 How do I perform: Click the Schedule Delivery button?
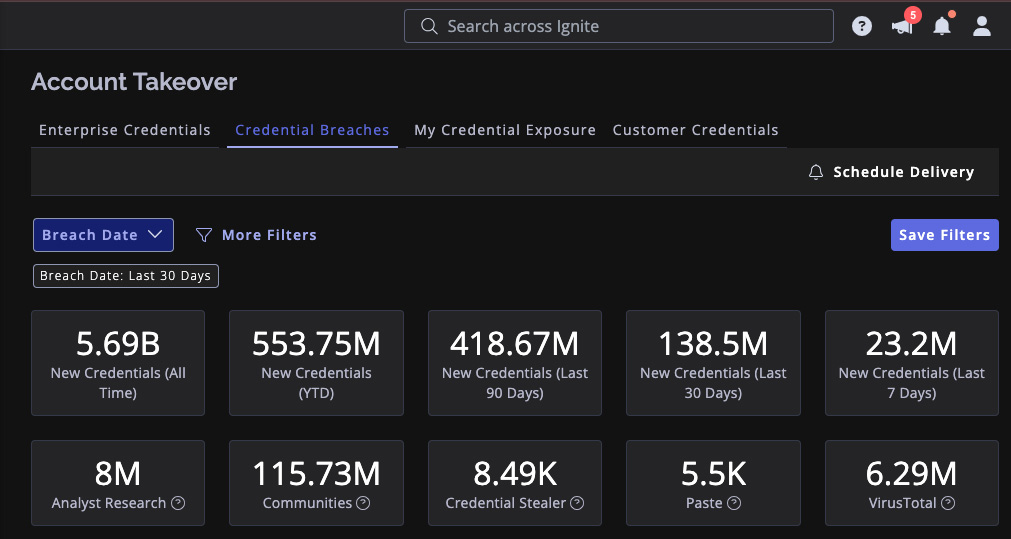[891, 172]
